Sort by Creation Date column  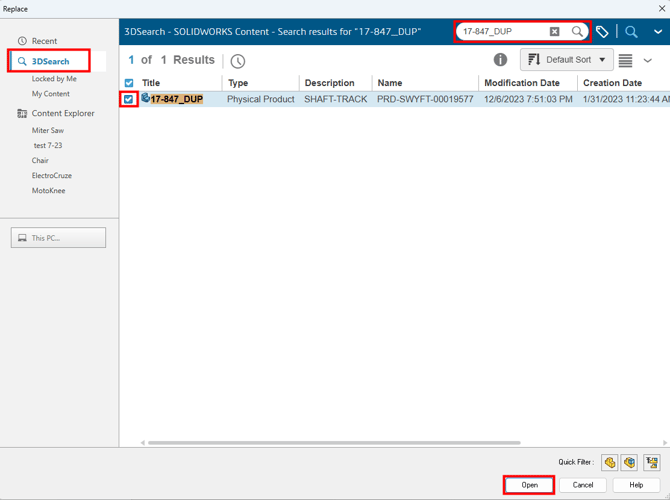coord(612,83)
